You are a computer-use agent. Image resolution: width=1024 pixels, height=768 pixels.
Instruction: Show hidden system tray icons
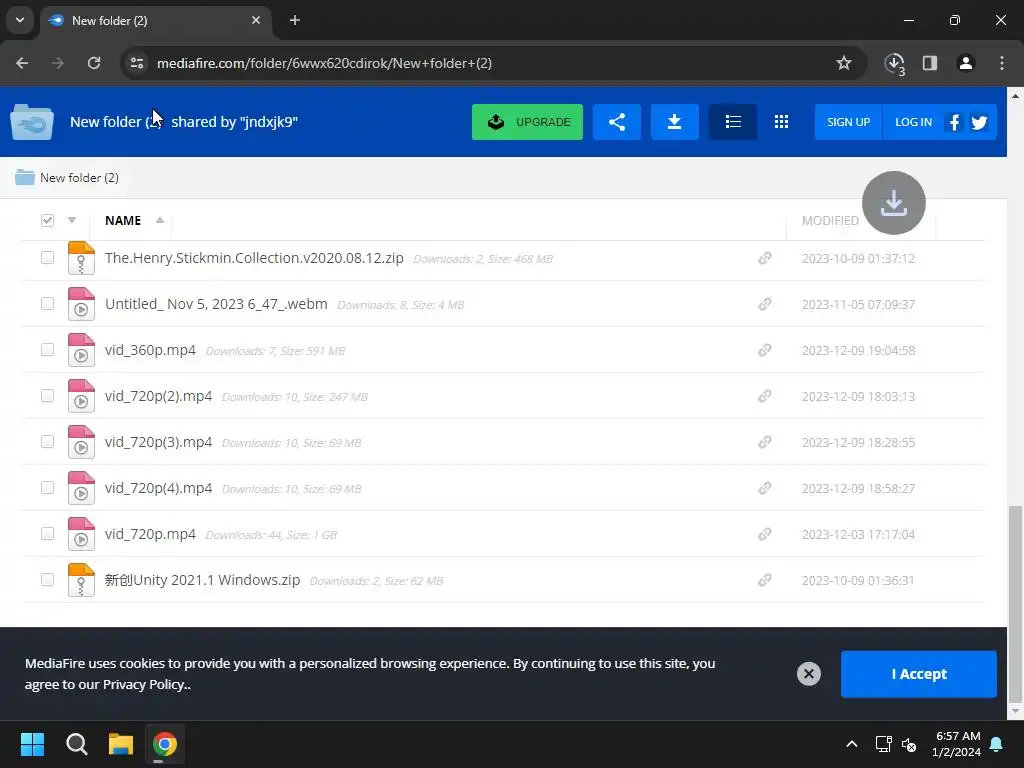(x=852, y=744)
